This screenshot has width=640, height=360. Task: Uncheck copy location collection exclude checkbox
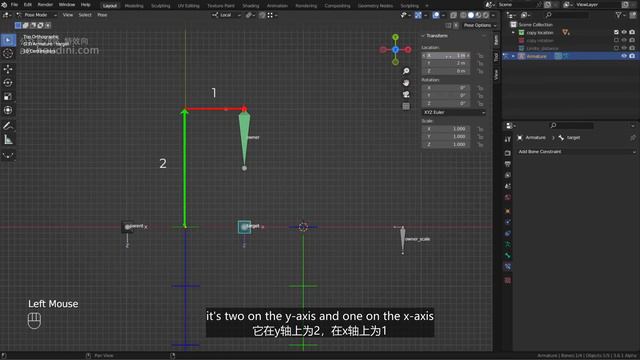[616, 32]
